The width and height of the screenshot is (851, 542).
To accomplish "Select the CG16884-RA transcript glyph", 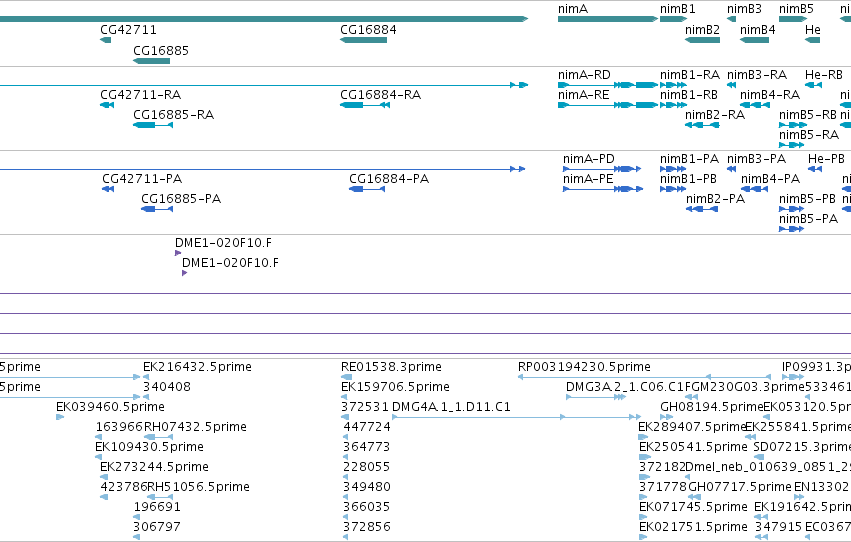I will (365, 105).
